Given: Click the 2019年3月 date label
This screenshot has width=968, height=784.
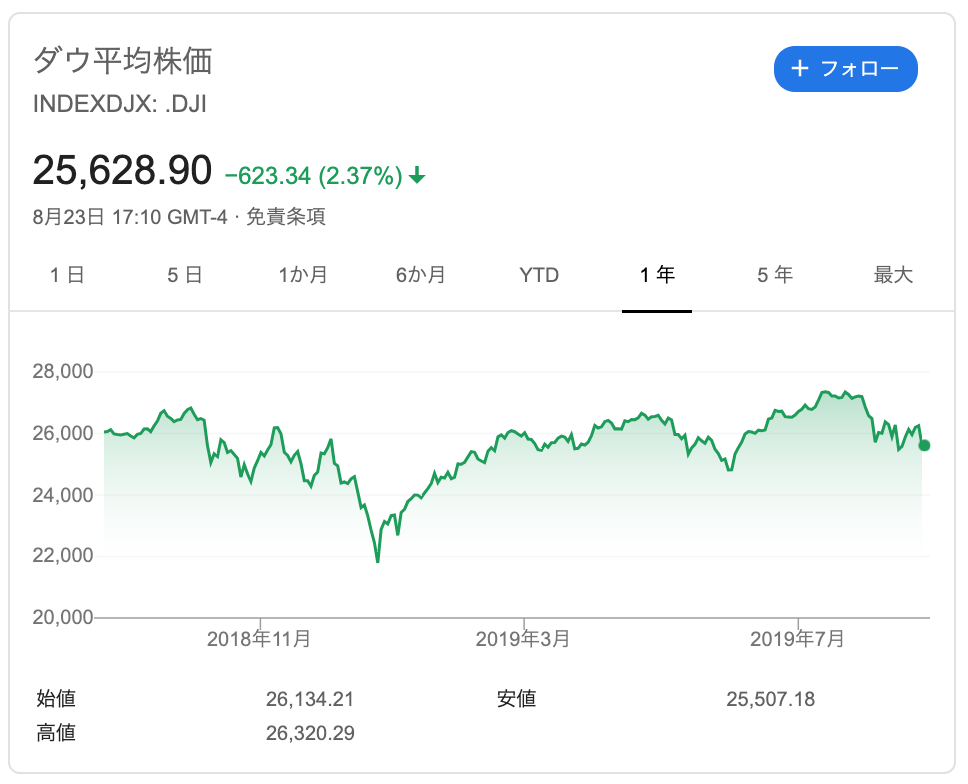Looking at the screenshot, I should pyautogui.click(x=522, y=638).
